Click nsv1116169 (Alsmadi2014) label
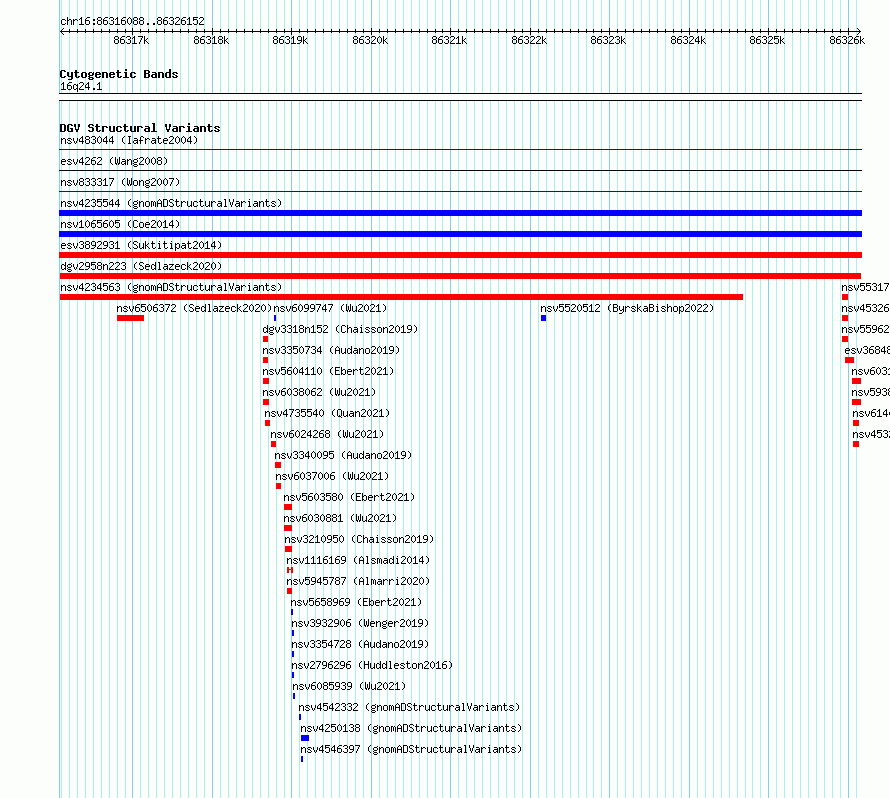 click(358, 560)
